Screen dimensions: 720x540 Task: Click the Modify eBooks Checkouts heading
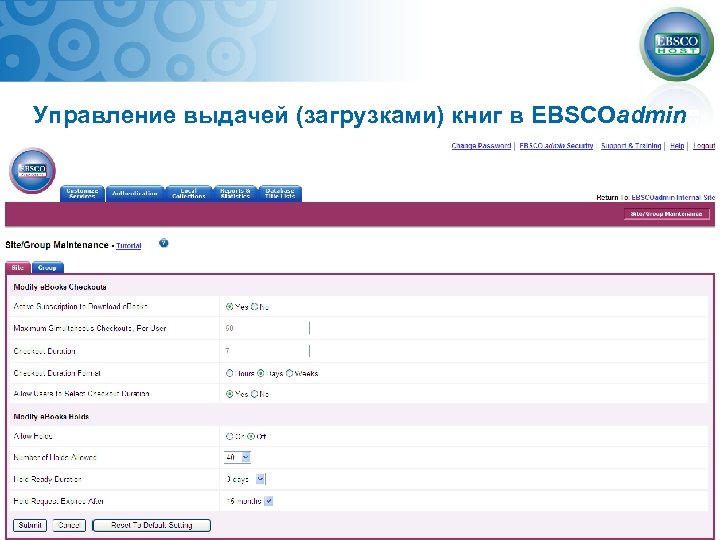[60, 287]
